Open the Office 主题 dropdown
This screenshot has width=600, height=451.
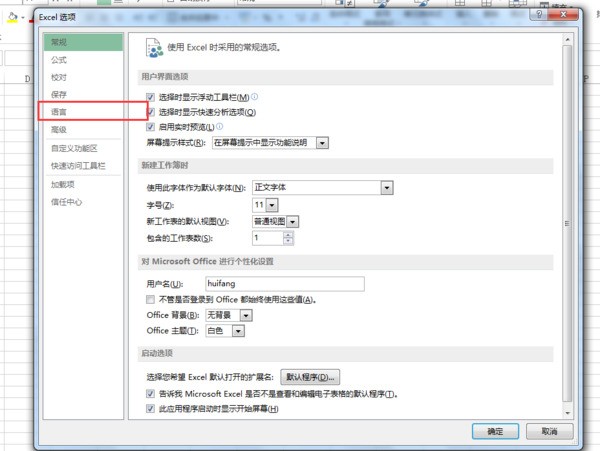click(245, 330)
